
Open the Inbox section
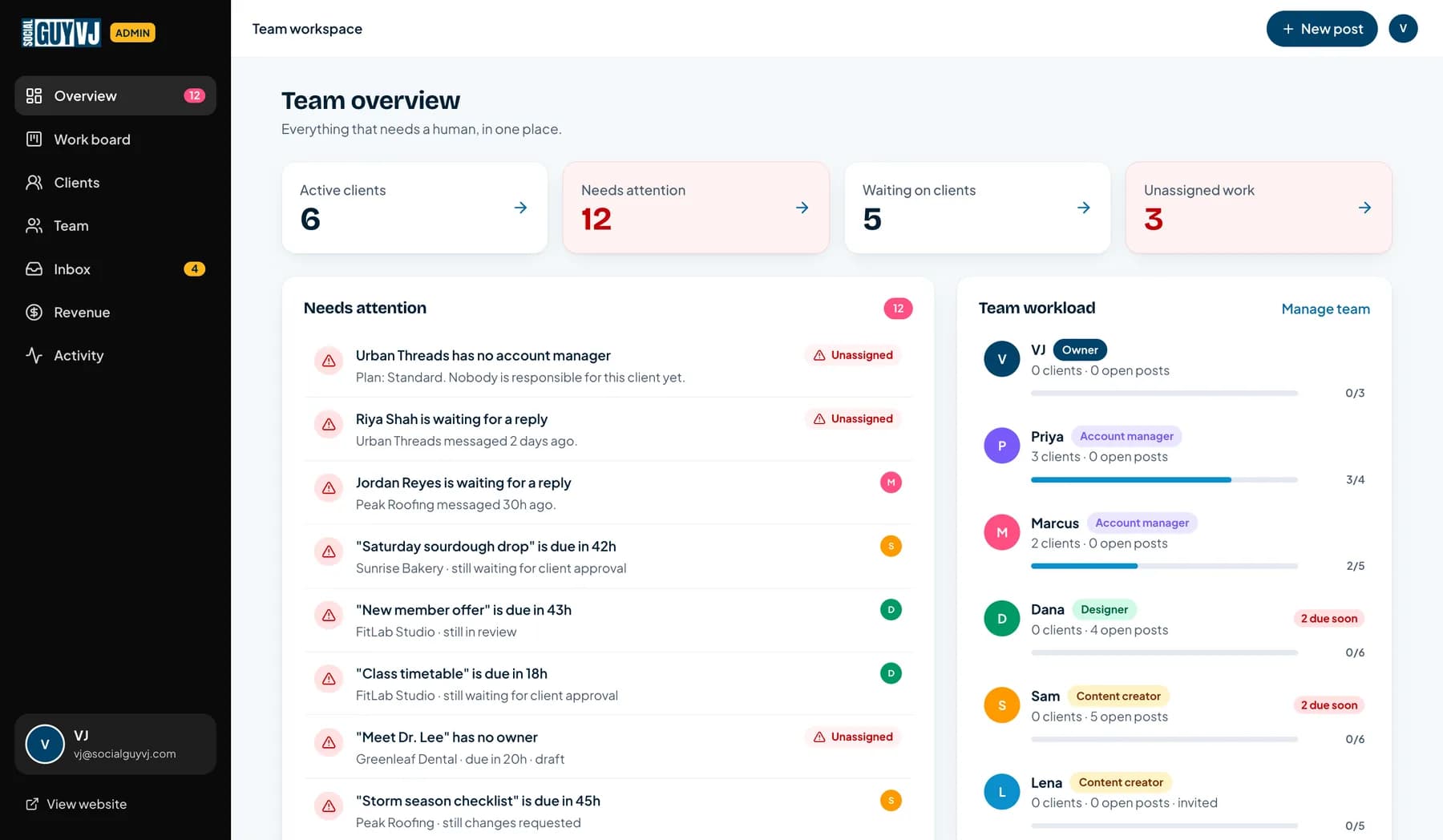pos(115,269)
